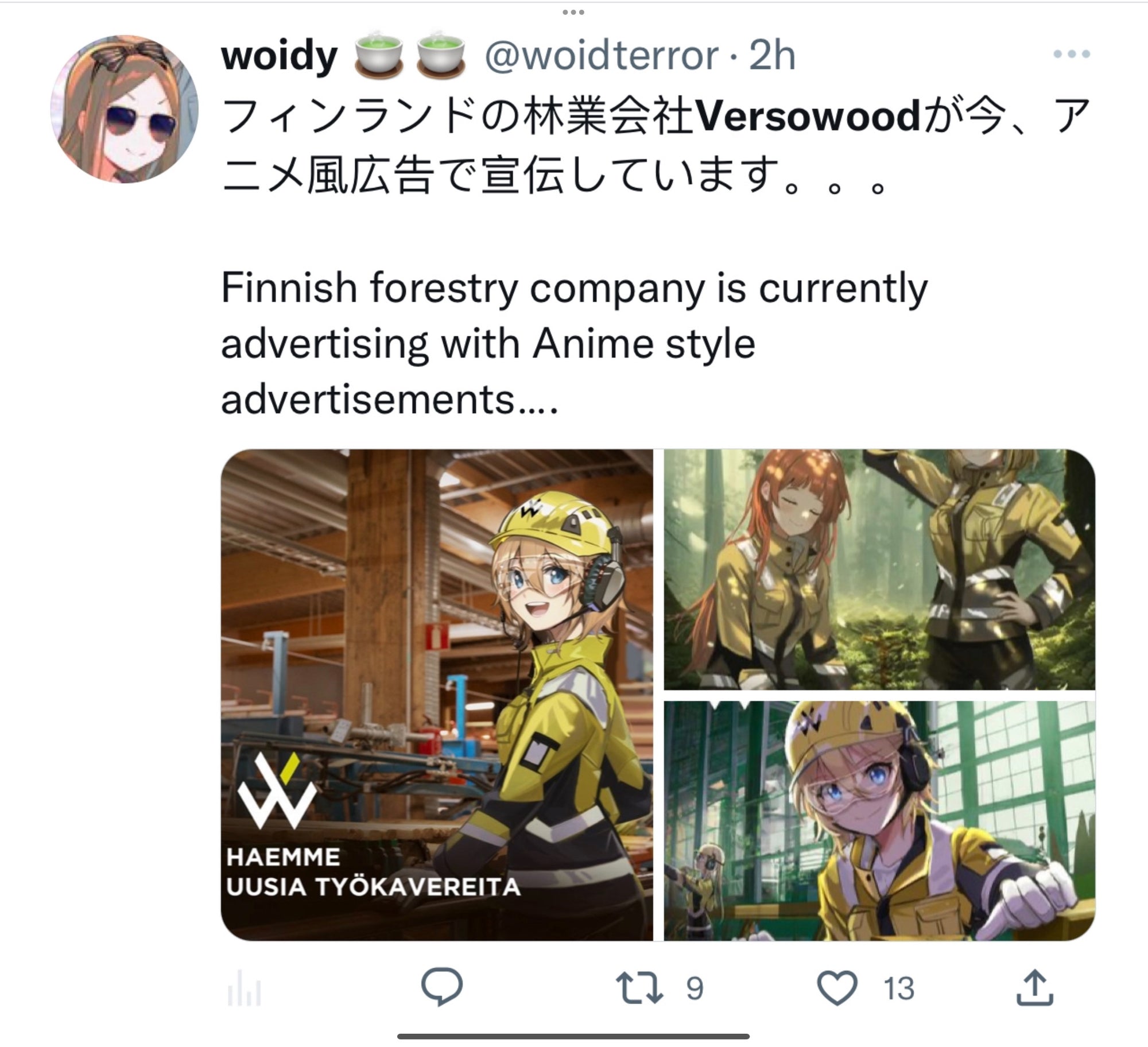Open the @woidterror handle link
1148x1047 pixels.
tap(602, 56)
